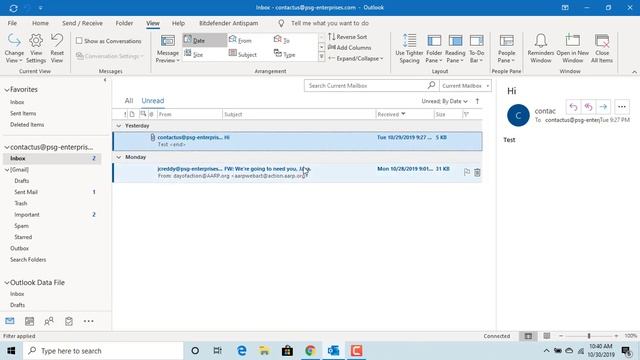
Task: Collapse the ribbon with the caret
Action: [x=634, y=72]
